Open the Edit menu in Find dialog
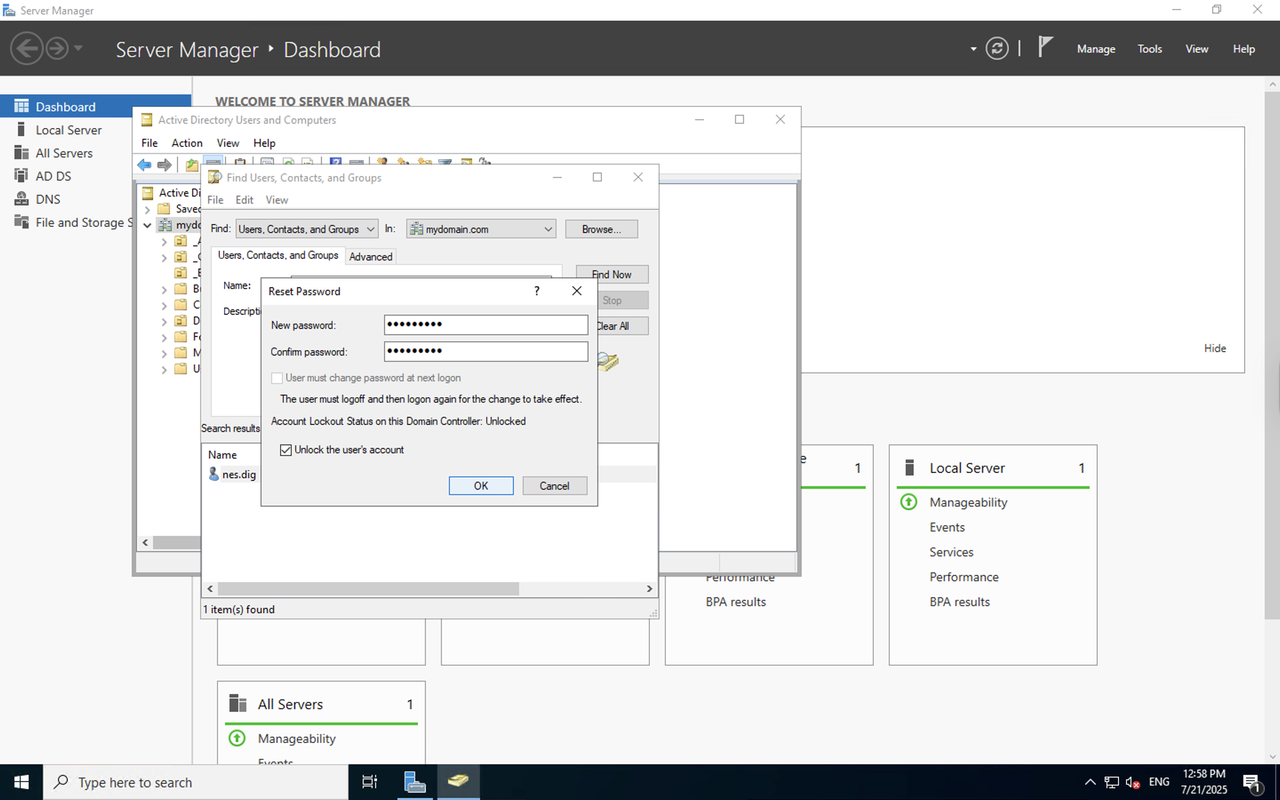 [x=244, y=200]
